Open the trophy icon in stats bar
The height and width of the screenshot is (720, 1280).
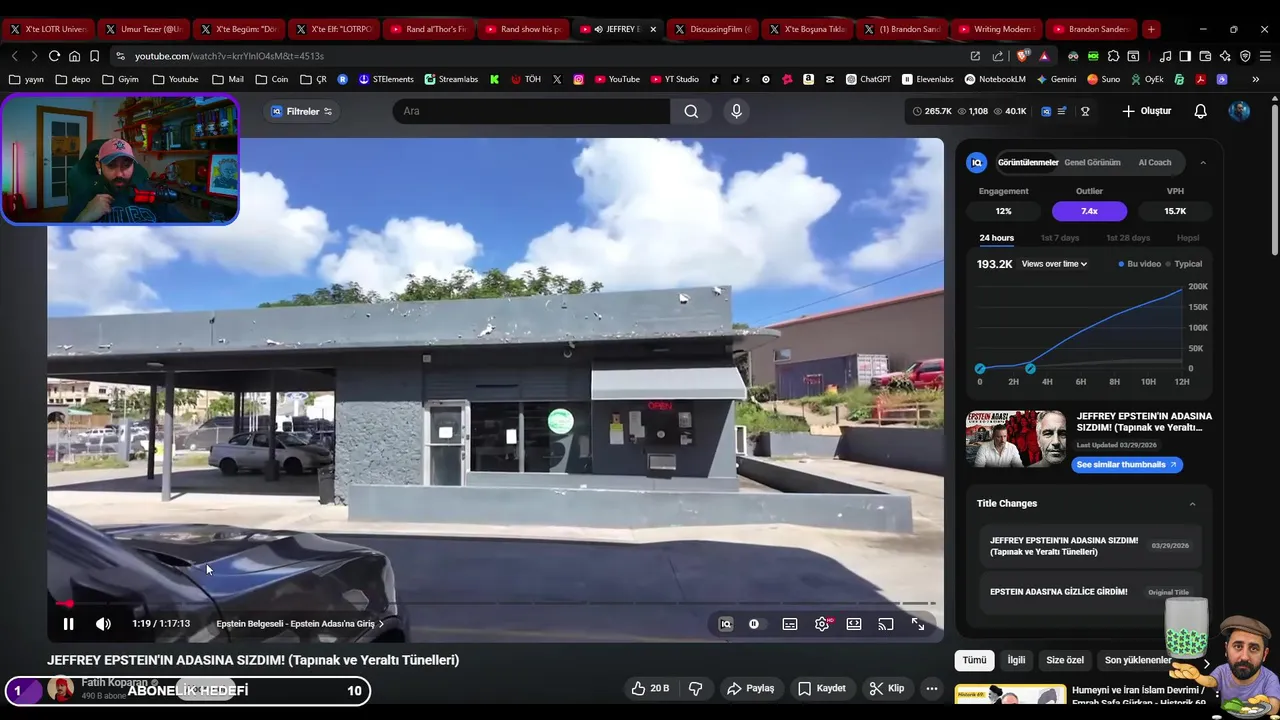click(1085, 111)
